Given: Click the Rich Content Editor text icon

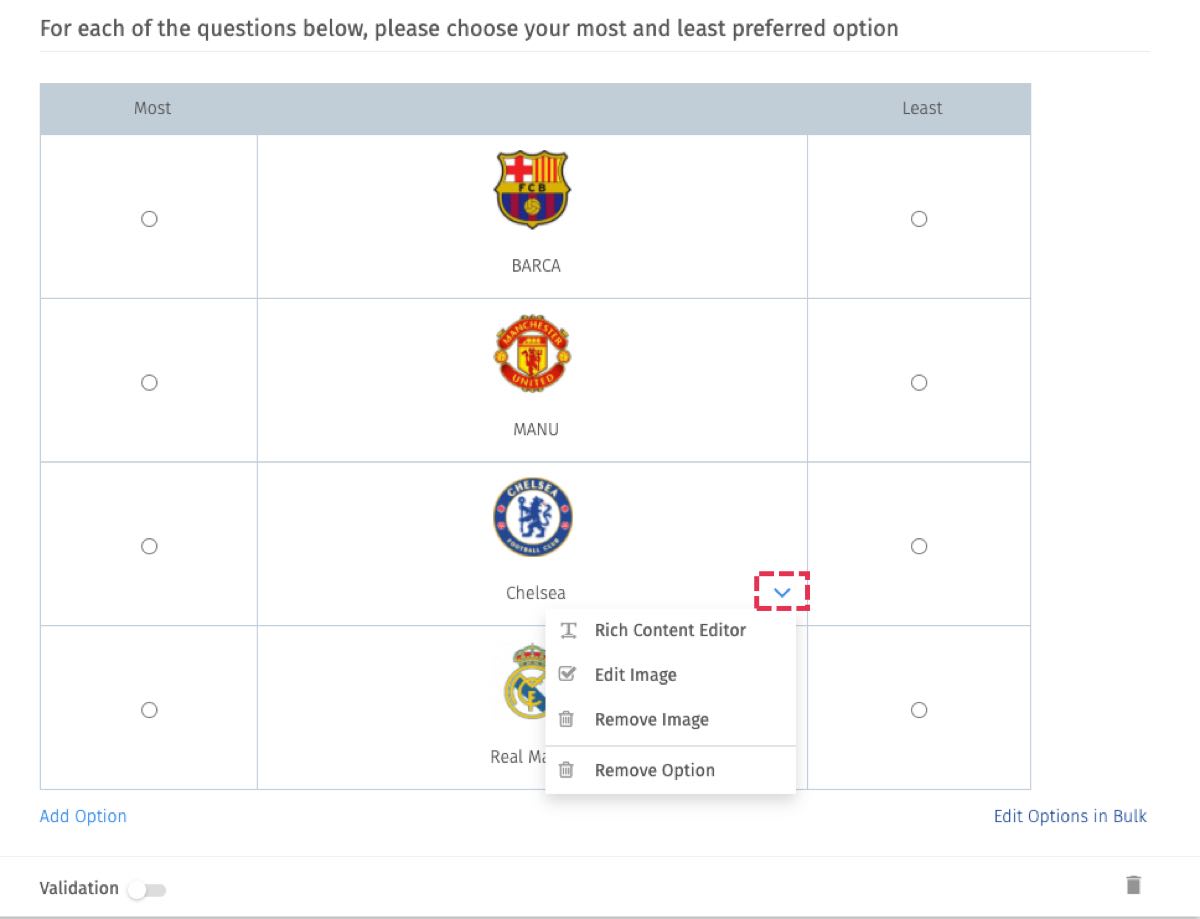Looking at the screenshot, I should pos(568,630).
